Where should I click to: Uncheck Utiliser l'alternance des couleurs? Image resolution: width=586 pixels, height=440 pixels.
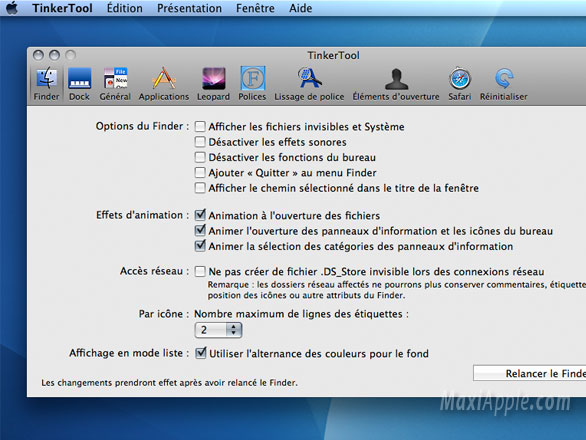pyautogui.click(x=201, y=353)
